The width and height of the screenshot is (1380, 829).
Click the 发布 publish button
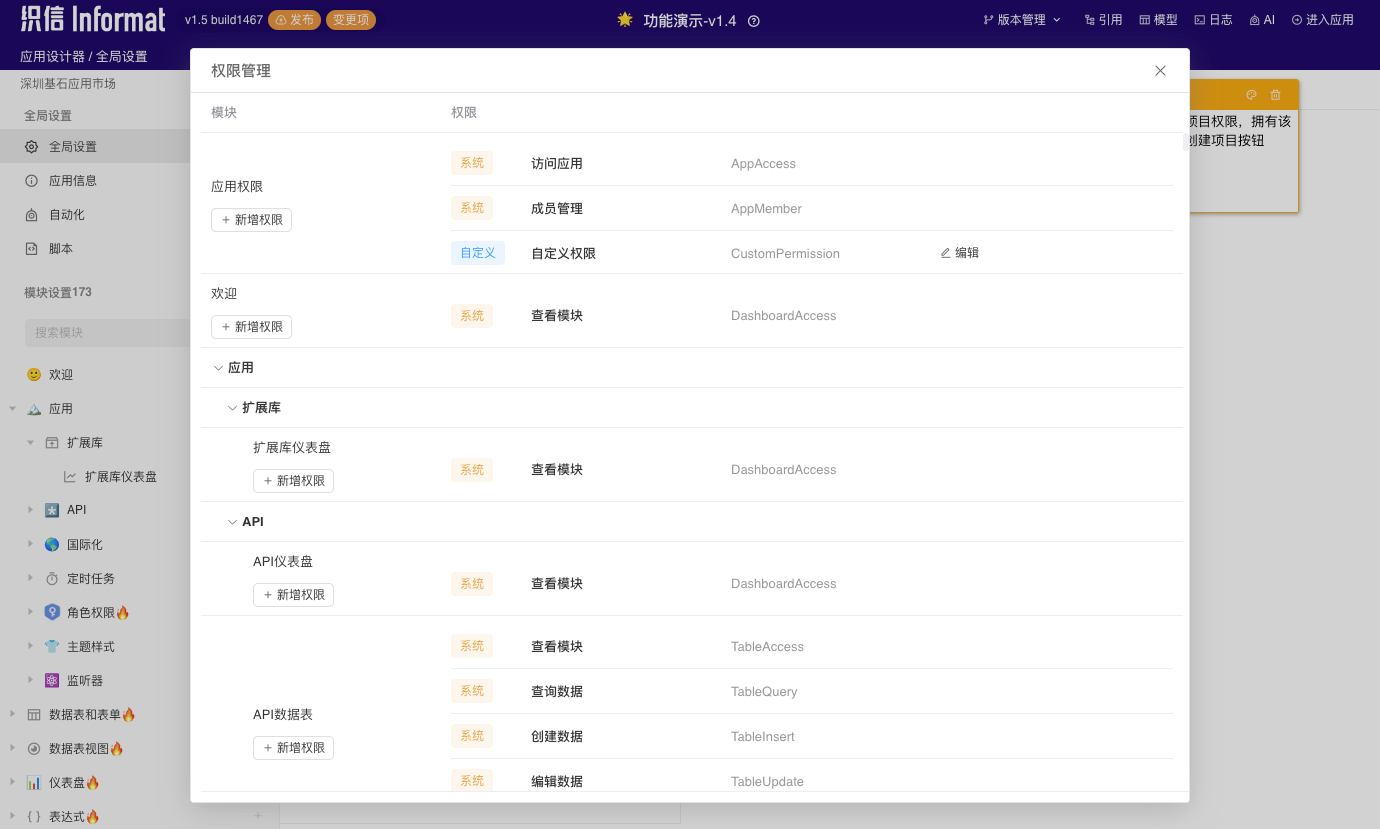pos(294,19)
